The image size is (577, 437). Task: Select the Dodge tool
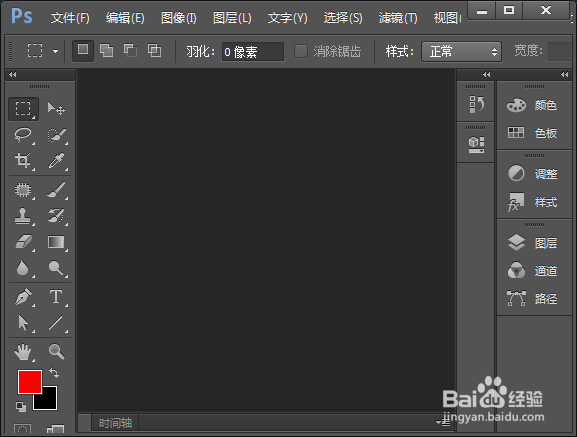(x=56, y=268)
